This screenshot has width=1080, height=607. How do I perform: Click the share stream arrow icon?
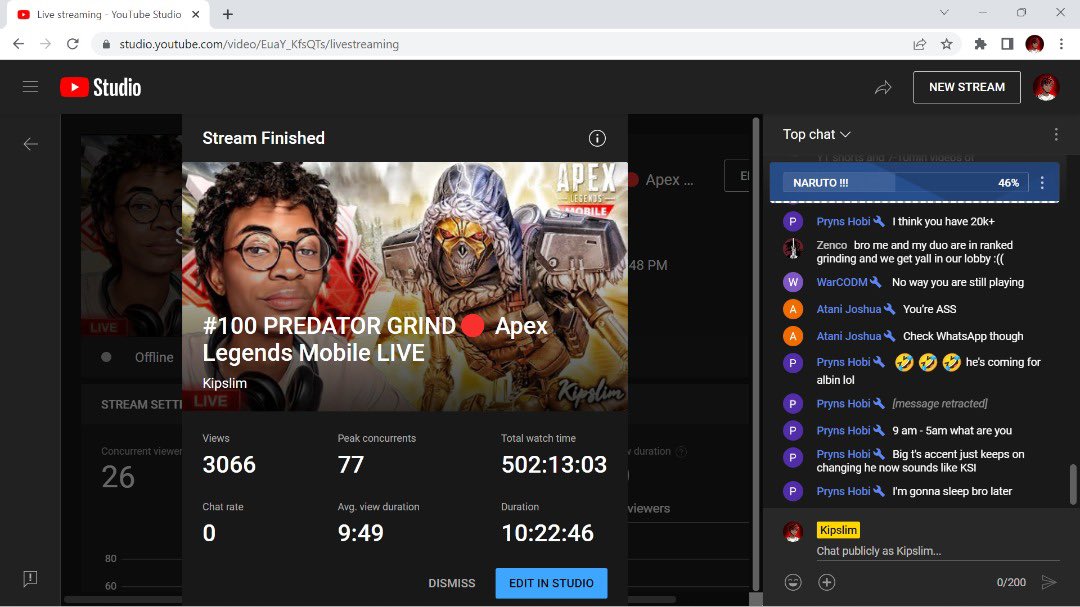tap(883, 88)
